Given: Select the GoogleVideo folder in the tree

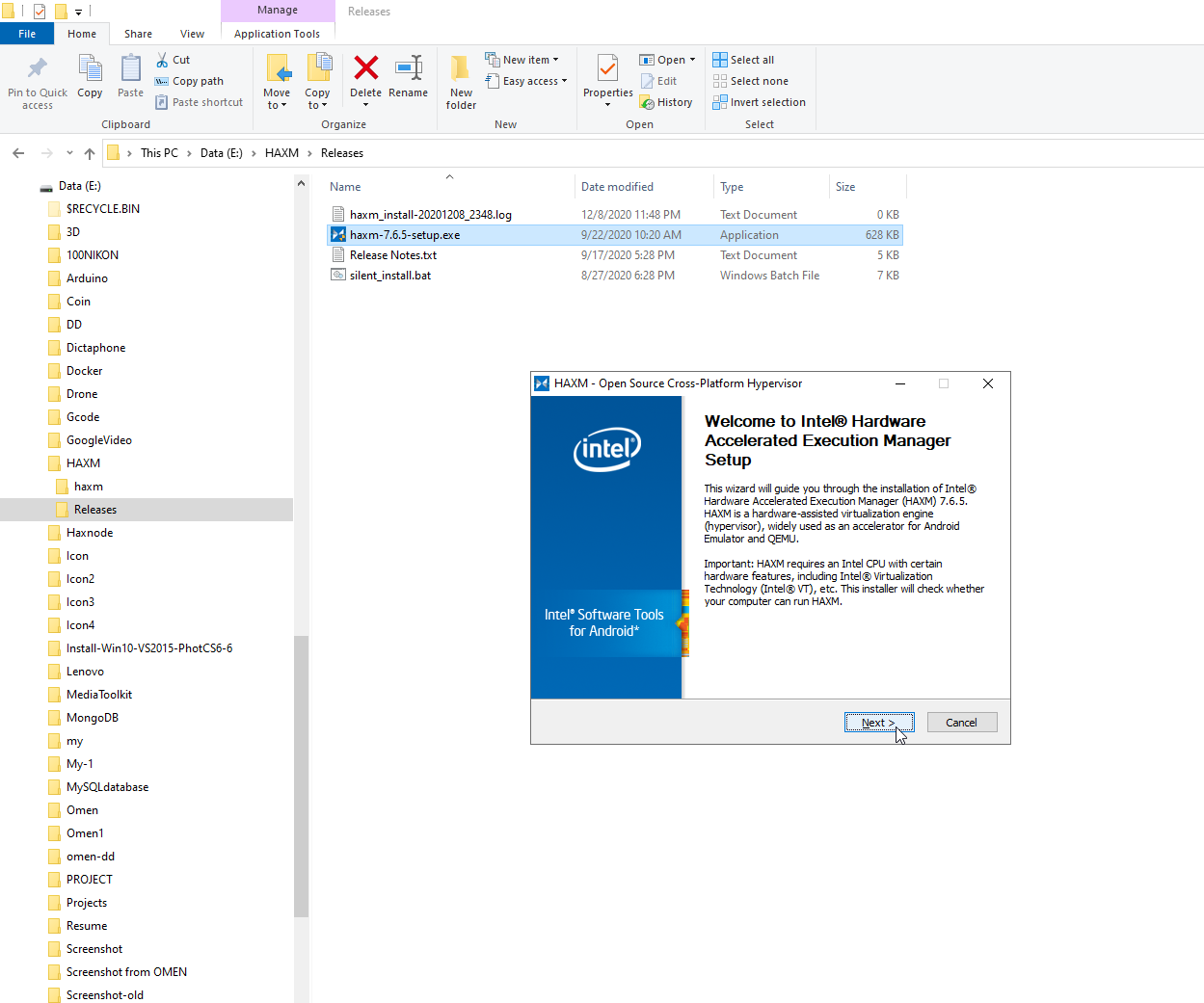Looking at the screenshot, I should (x=99, y=440).
